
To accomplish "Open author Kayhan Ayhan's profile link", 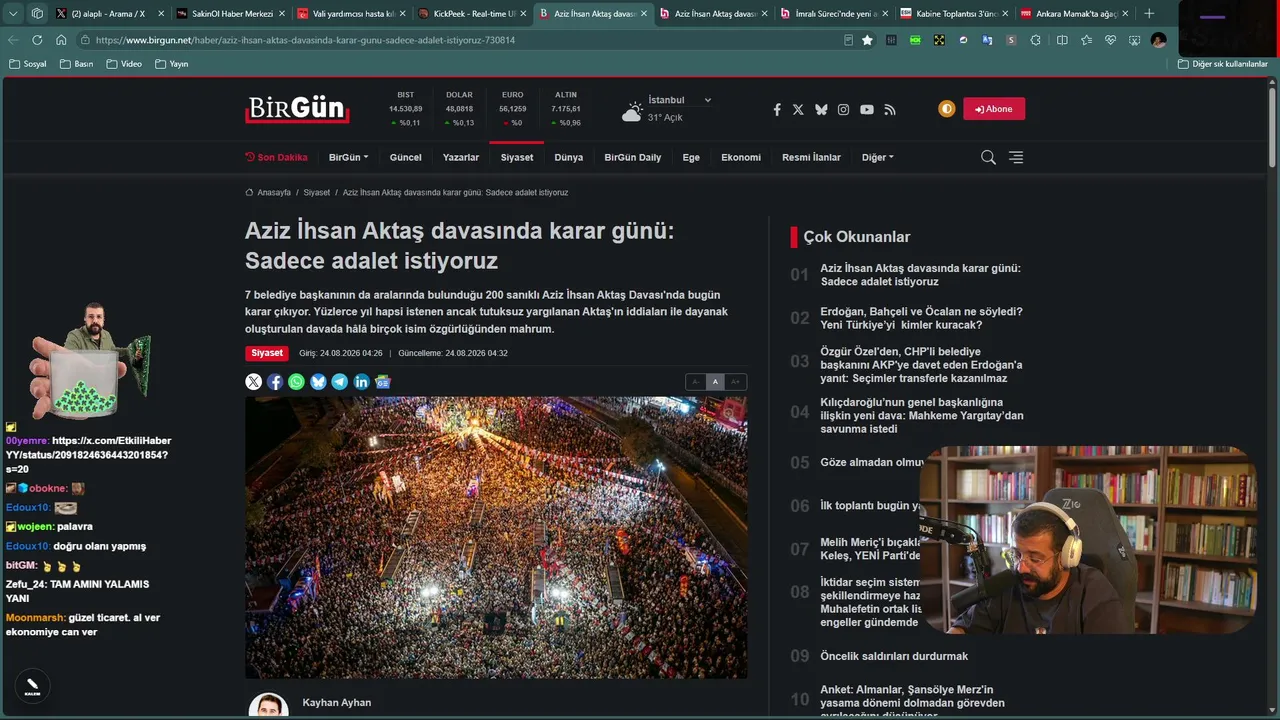I will coord(337,703).
